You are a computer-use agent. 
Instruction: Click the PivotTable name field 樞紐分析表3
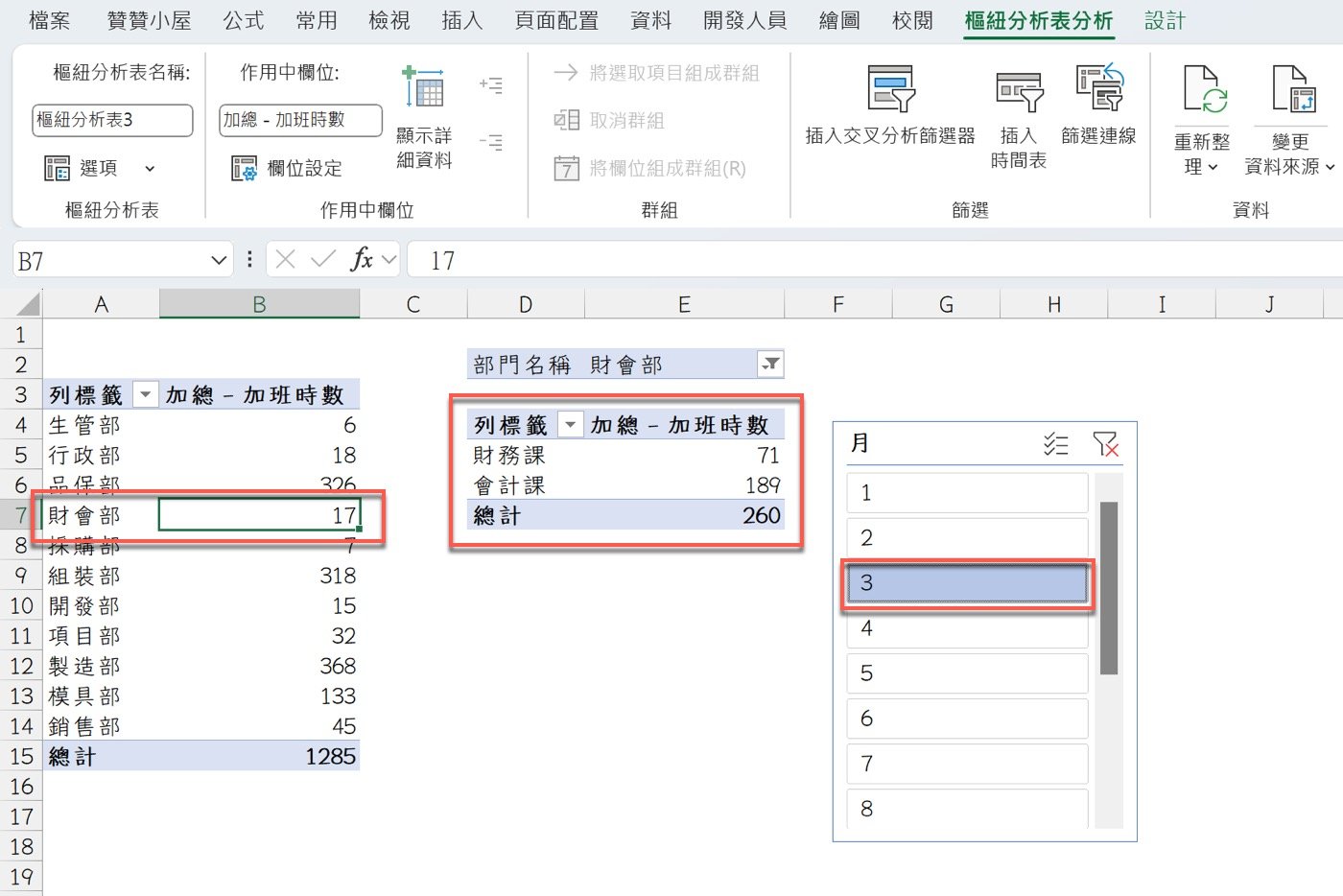tap(111, 120)
